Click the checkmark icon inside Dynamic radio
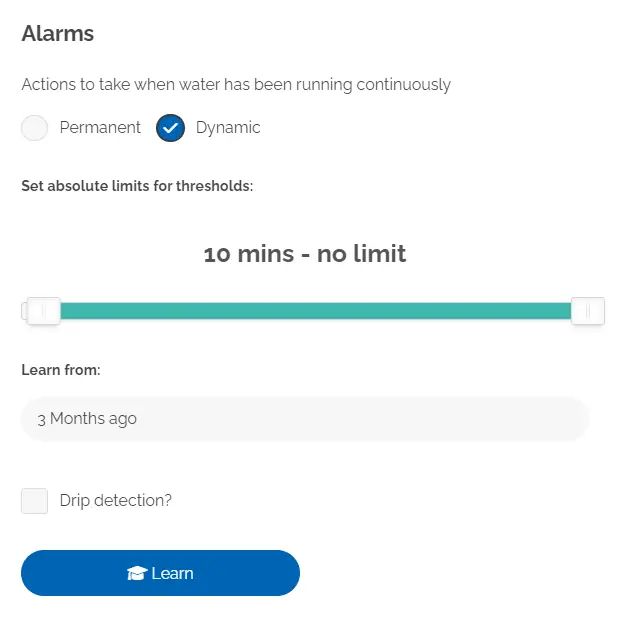The height and width of the screenshot is (618, 617). pos(170,128)
